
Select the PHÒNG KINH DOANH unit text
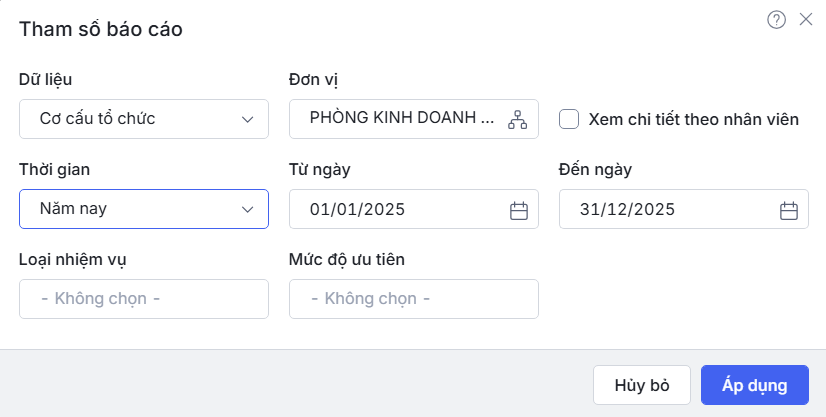click(402, 118)
